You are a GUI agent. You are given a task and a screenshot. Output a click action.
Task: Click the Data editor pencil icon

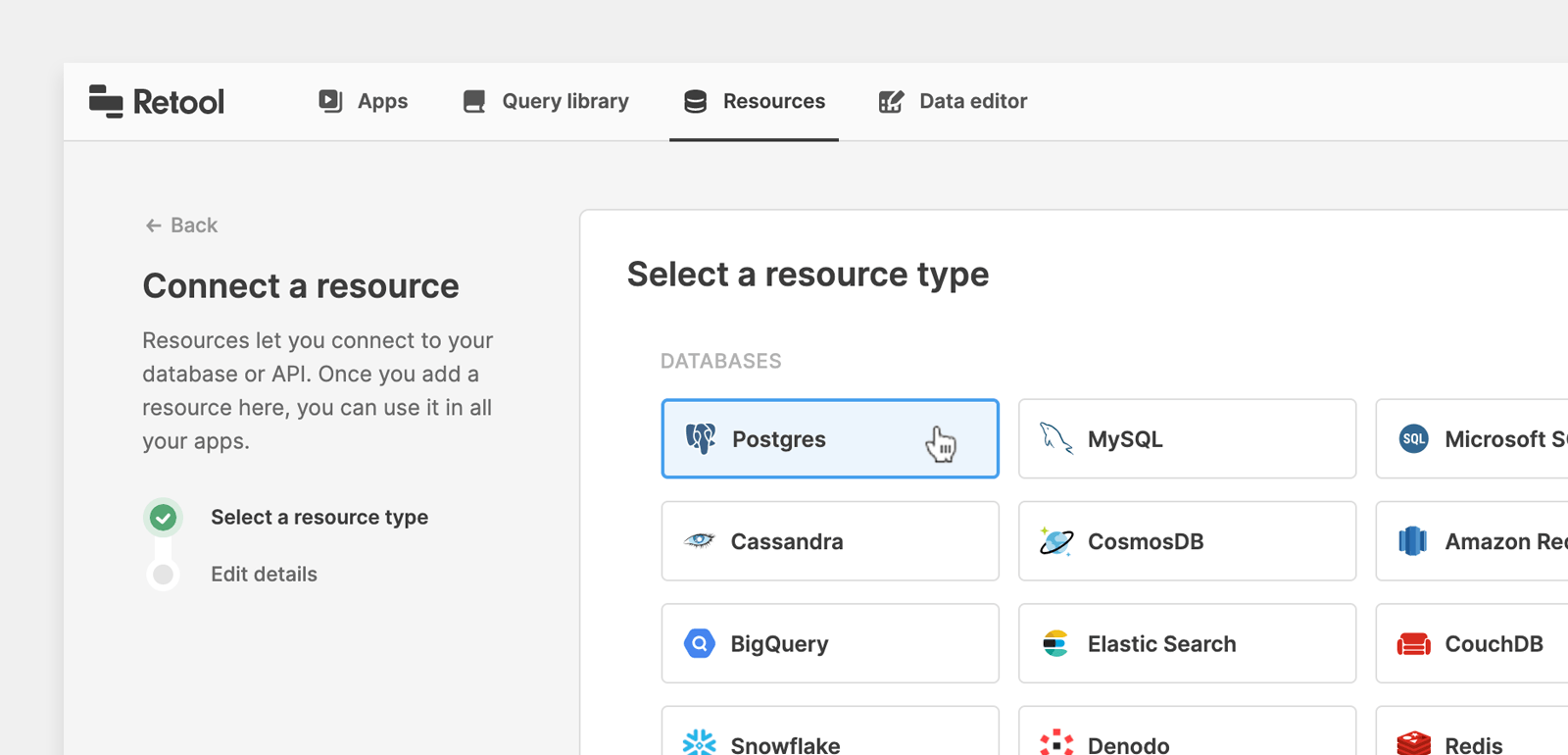point(891,101)
